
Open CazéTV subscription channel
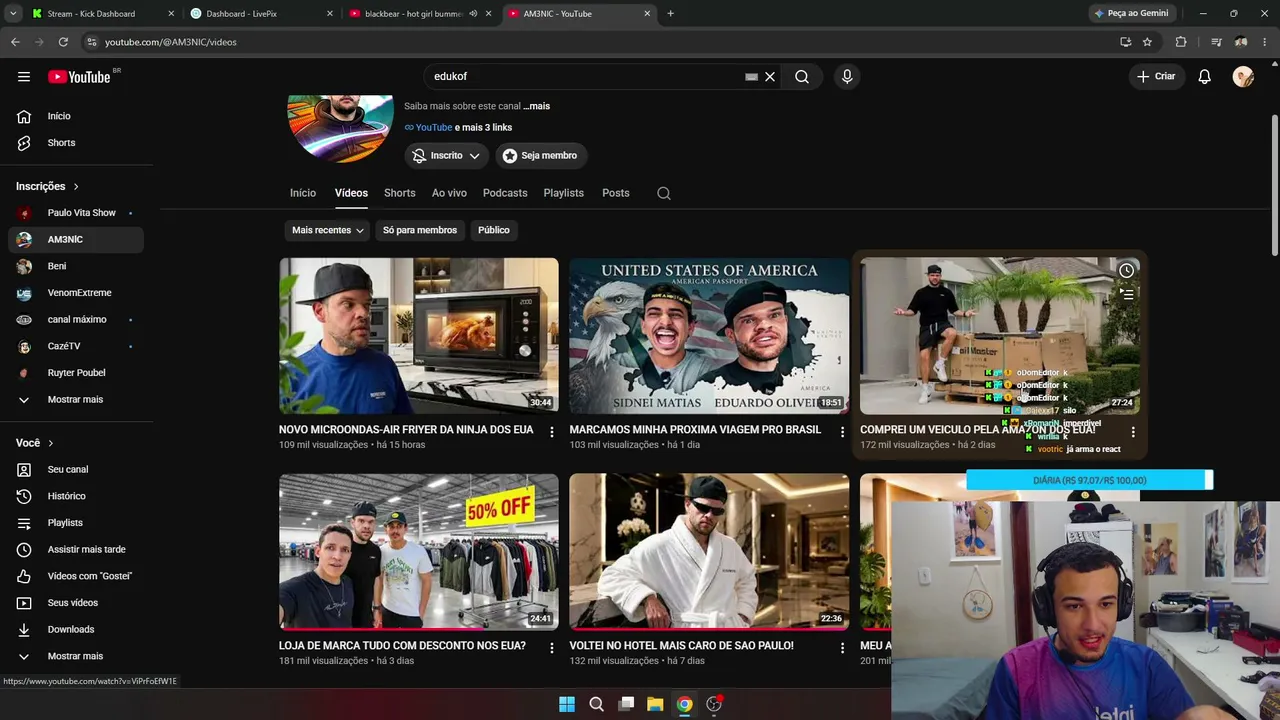pos(76,347)
